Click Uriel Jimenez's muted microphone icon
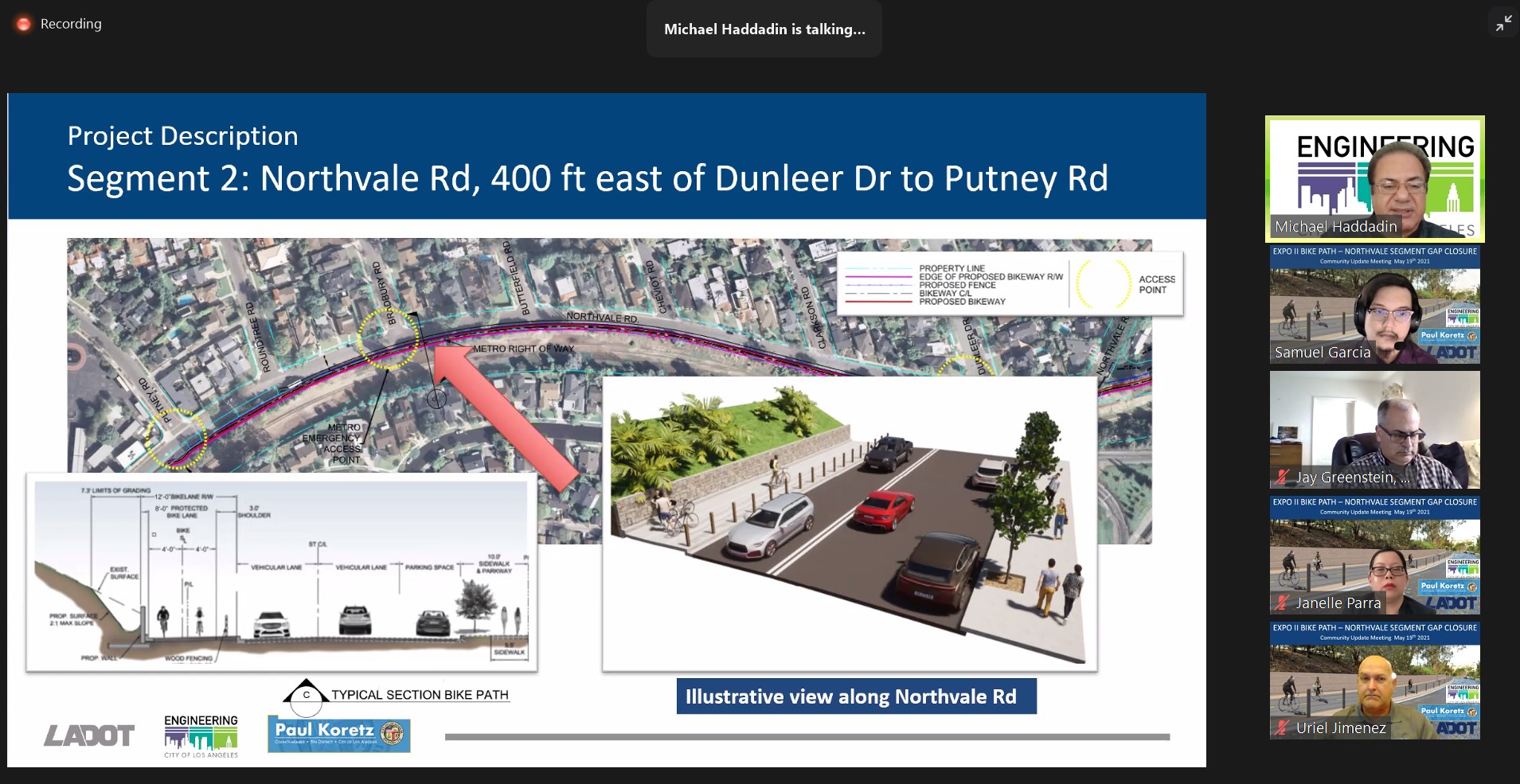This screenshot has width=1520, height=784. click(1281, 727)
